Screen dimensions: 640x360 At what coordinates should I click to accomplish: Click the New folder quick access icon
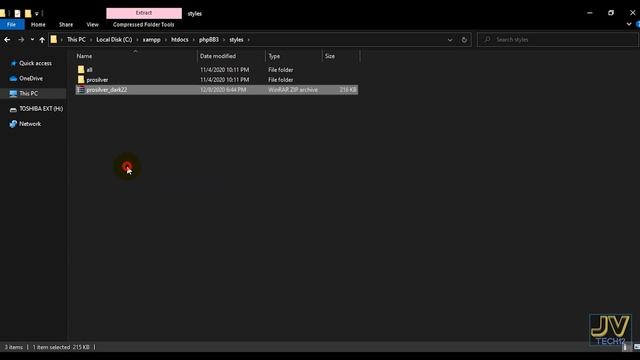pos(28,13)
